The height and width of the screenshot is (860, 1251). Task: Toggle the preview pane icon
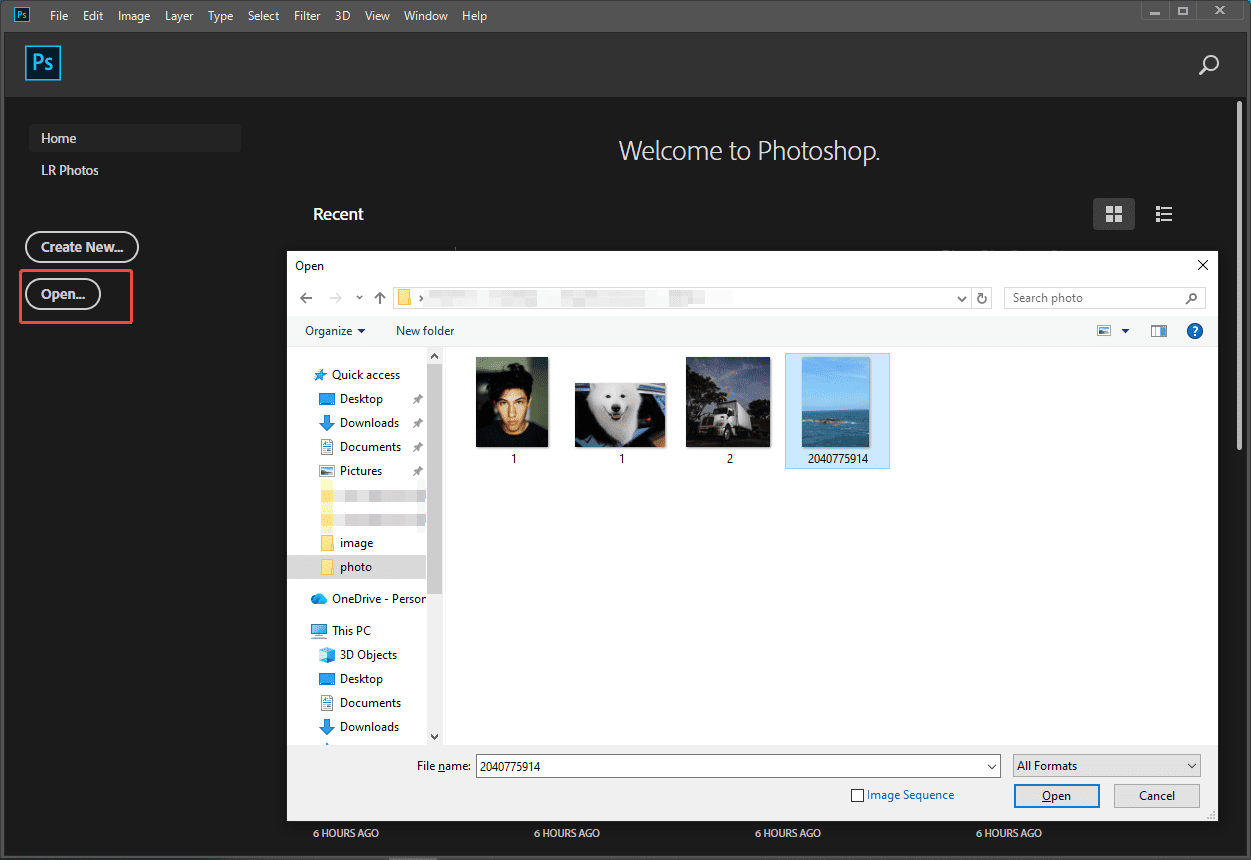1158,330
